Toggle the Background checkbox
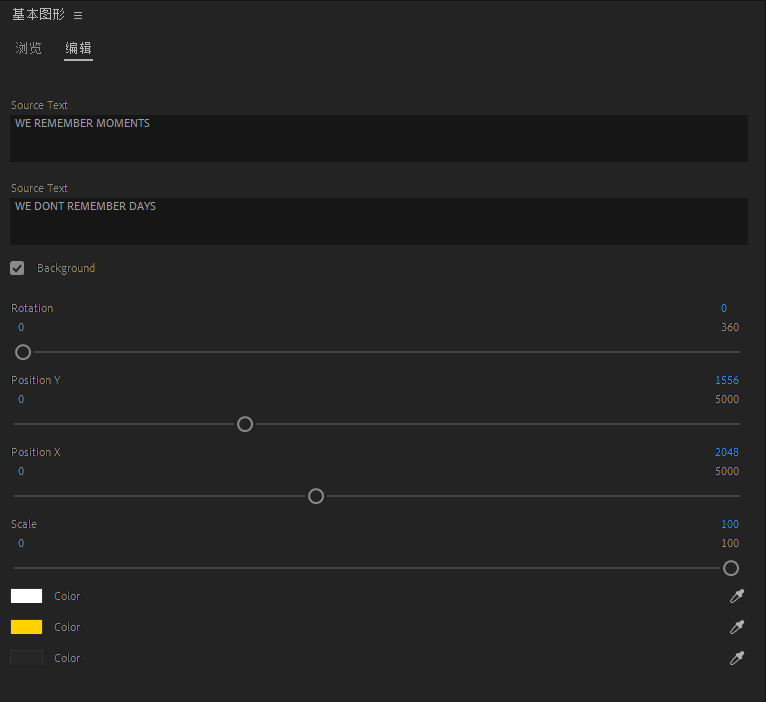Image resolution: width=766 pixels, height=702 pixels. click(x=17, y=268)
